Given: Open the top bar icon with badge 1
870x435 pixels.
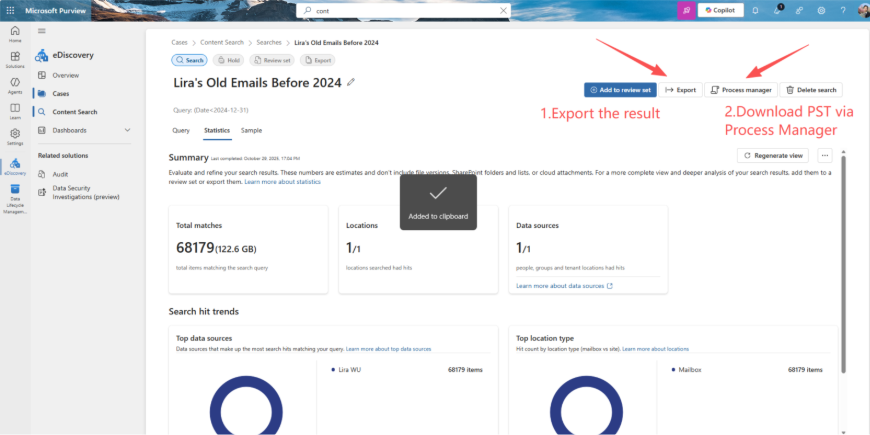Looking at the screenshot, I should (x=777, y=10).
